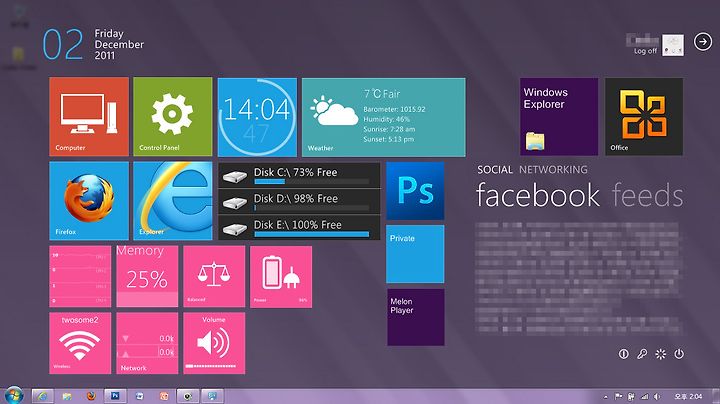Click the Power battery tile
The image size is (720, 404).
click(x=281, y=276)
